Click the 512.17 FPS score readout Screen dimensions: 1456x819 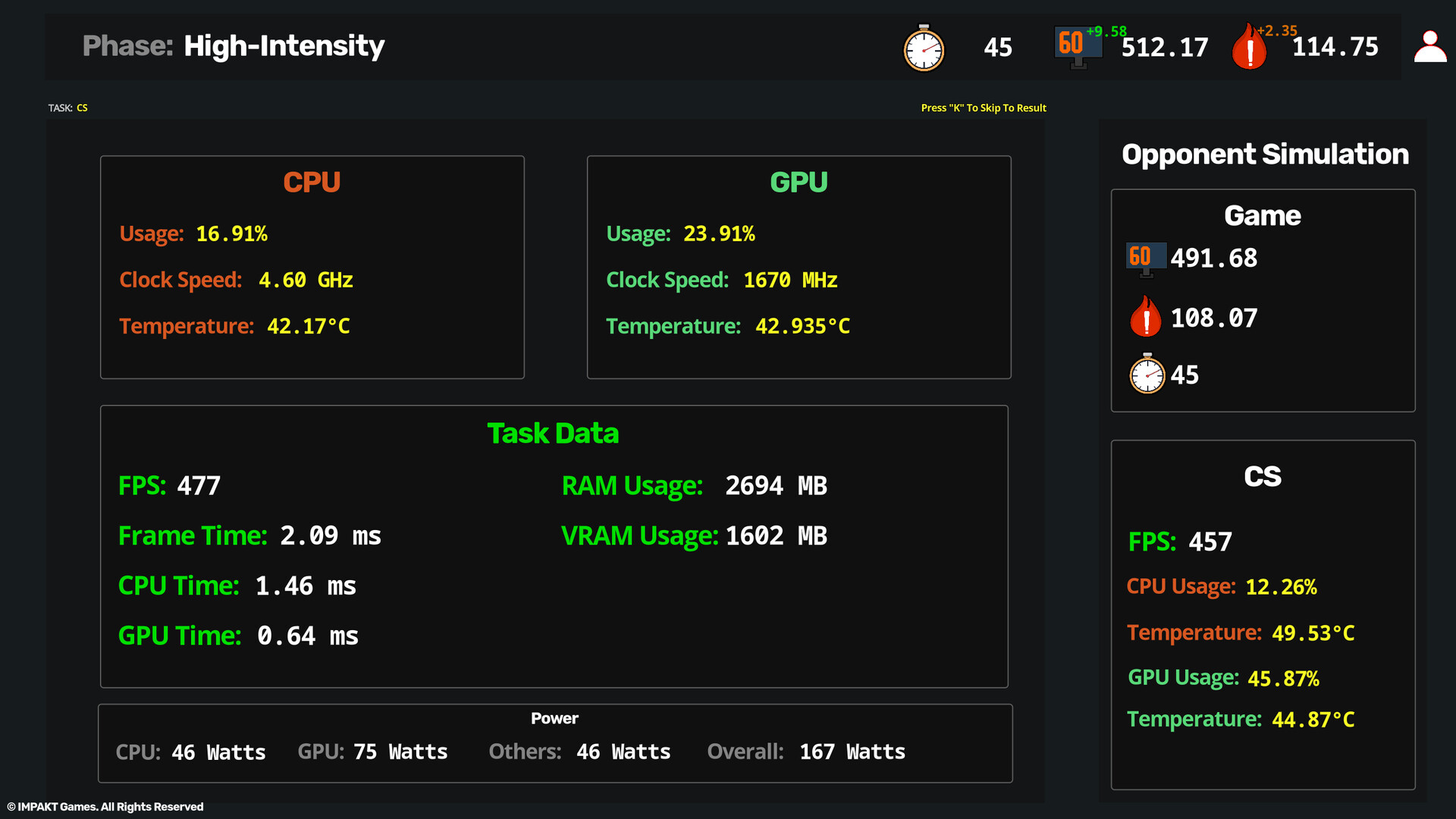coord(1164,48)
